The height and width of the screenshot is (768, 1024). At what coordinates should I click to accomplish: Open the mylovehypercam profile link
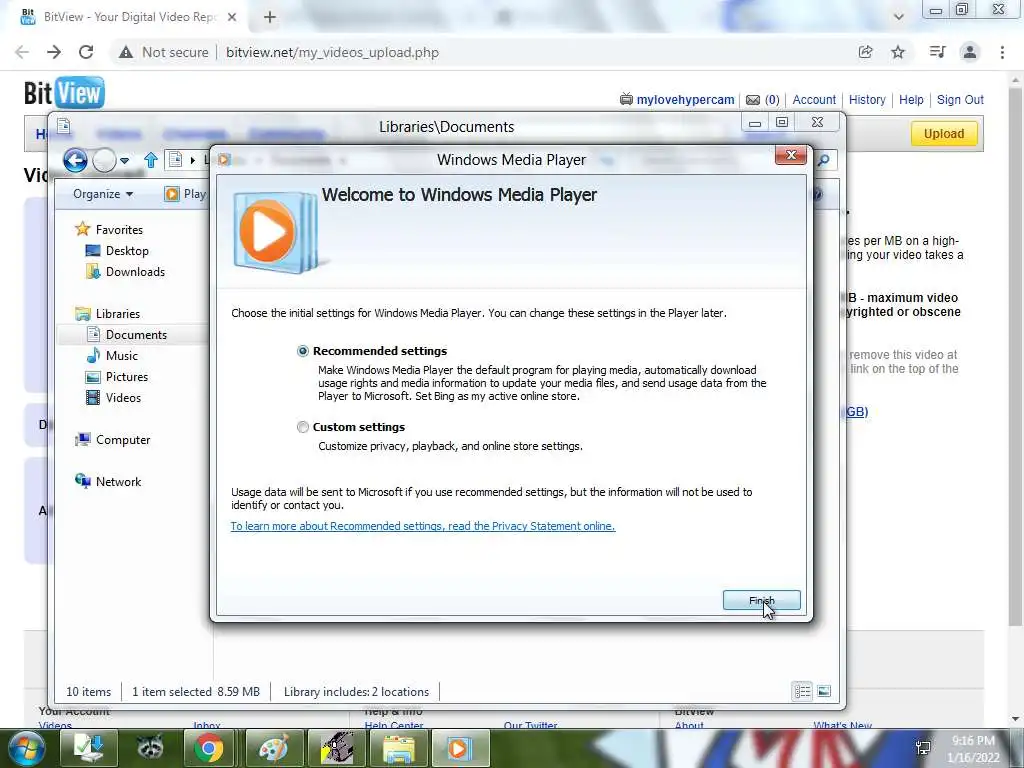tap(685, 100)
